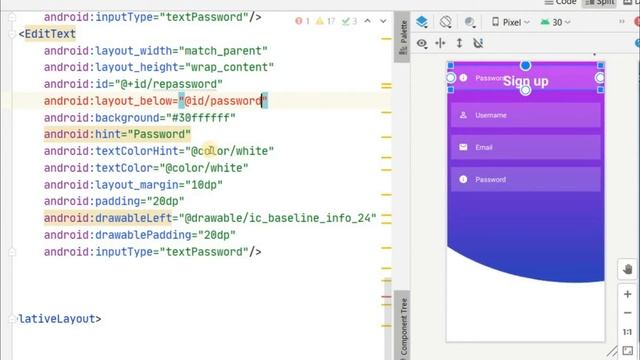Screen dimensions: 640x360
Task: Select the lower Password field in preview
Action: 526,180
